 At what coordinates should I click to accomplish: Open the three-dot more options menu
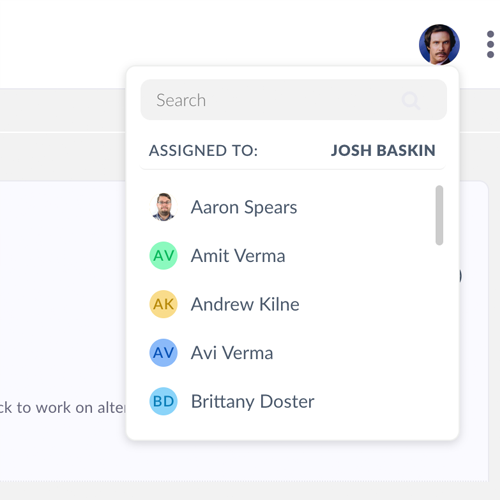(490, 44)
